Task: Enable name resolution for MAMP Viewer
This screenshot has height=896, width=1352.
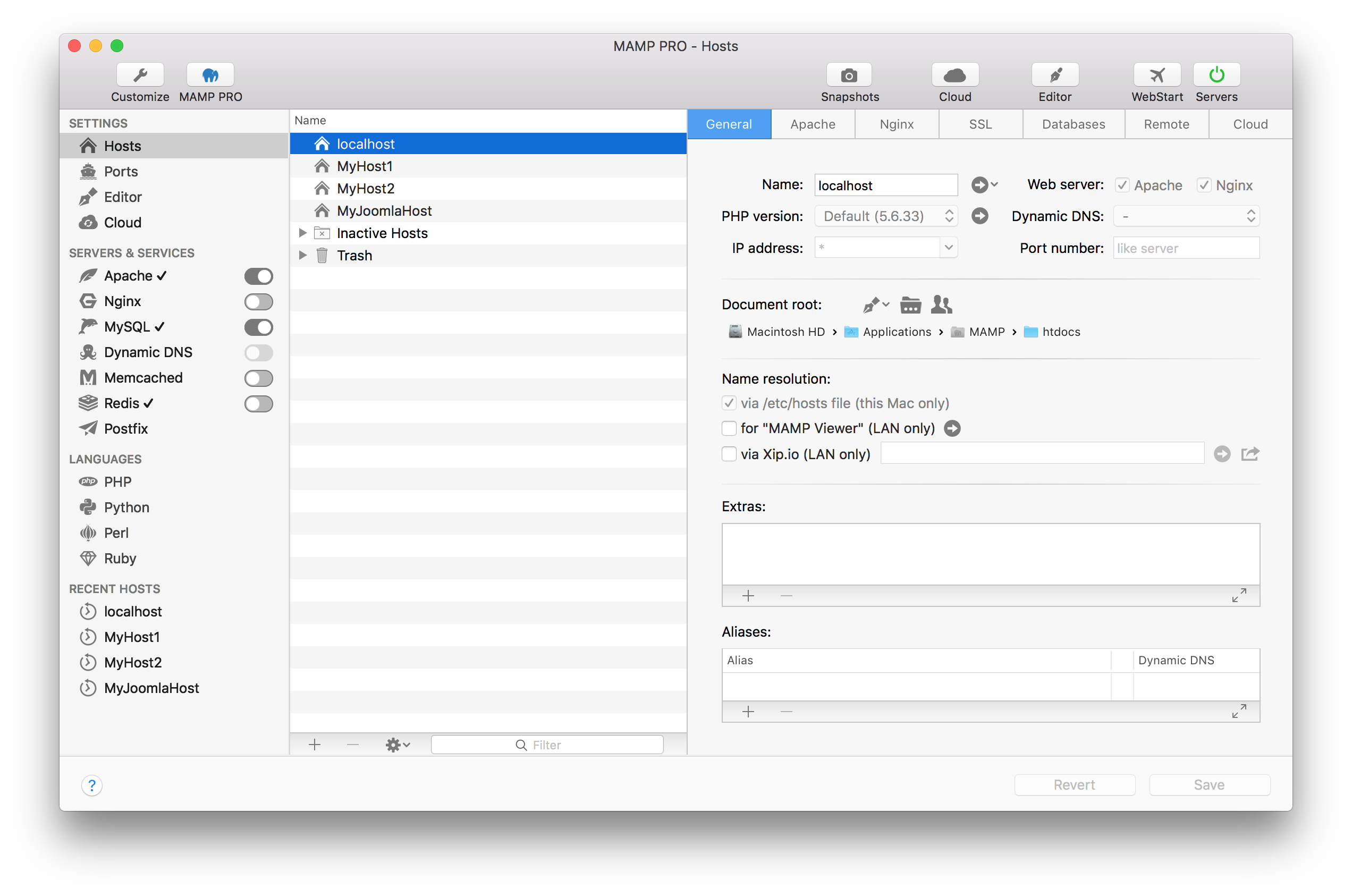Action: (729, 428)
